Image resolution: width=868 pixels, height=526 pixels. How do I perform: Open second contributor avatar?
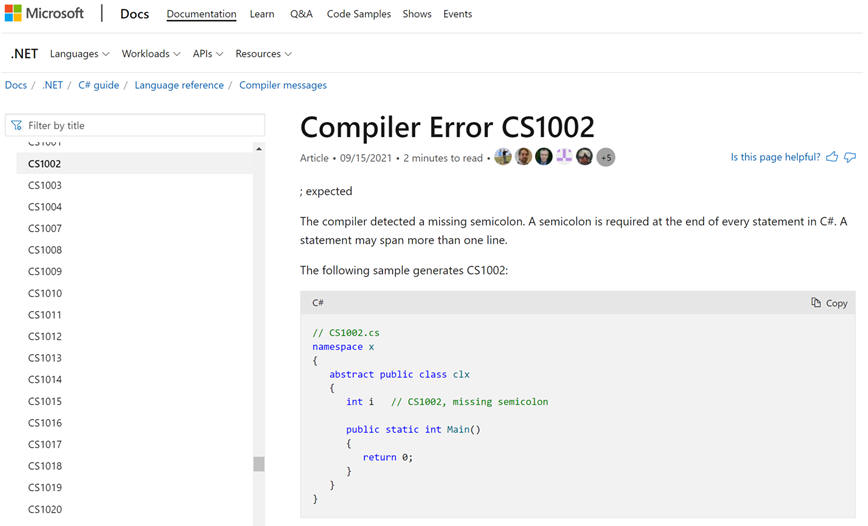point(523,157)
